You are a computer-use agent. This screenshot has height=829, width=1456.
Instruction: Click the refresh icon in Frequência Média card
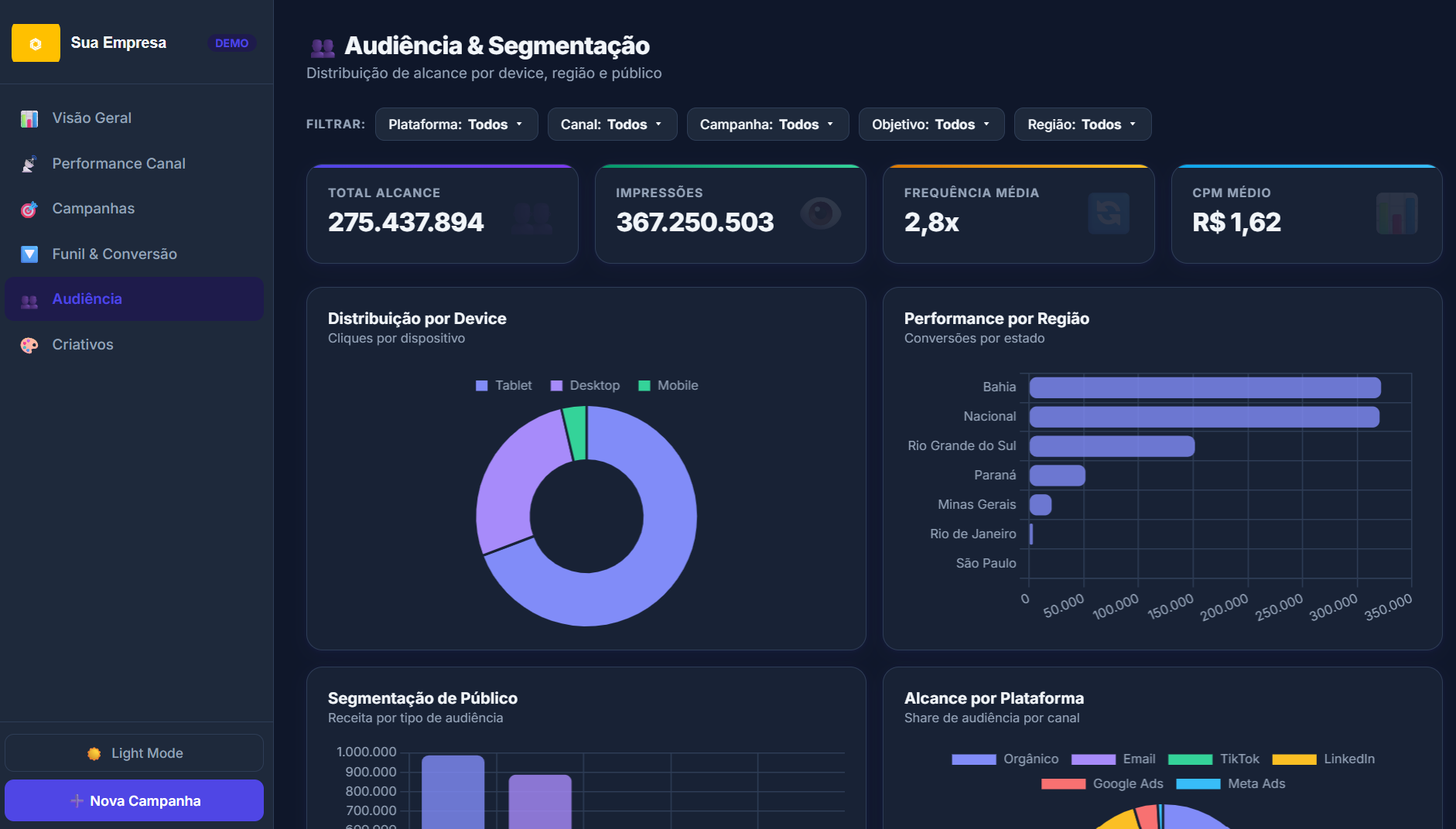click(x=1109, y=213)
